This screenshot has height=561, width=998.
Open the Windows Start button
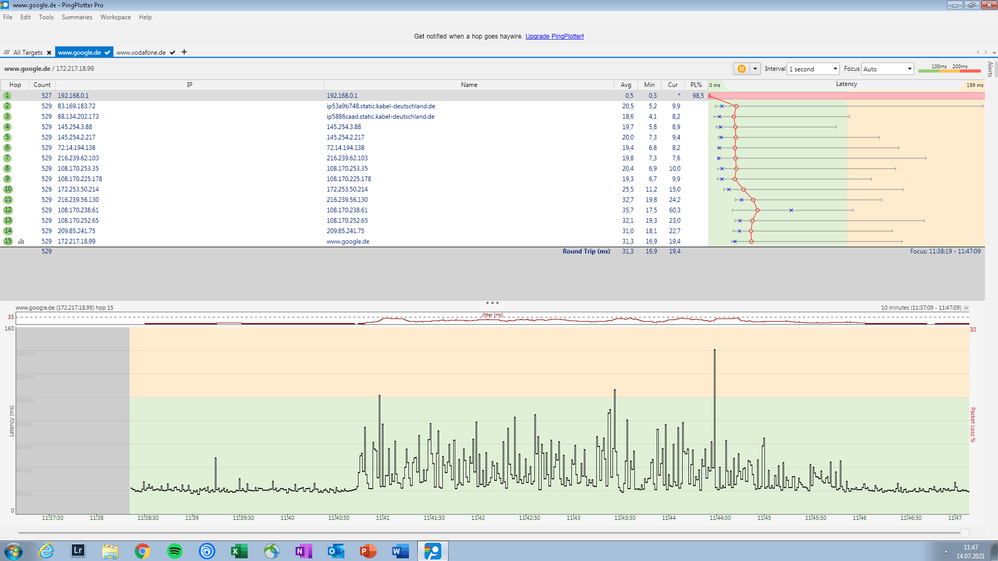(13, 551)
